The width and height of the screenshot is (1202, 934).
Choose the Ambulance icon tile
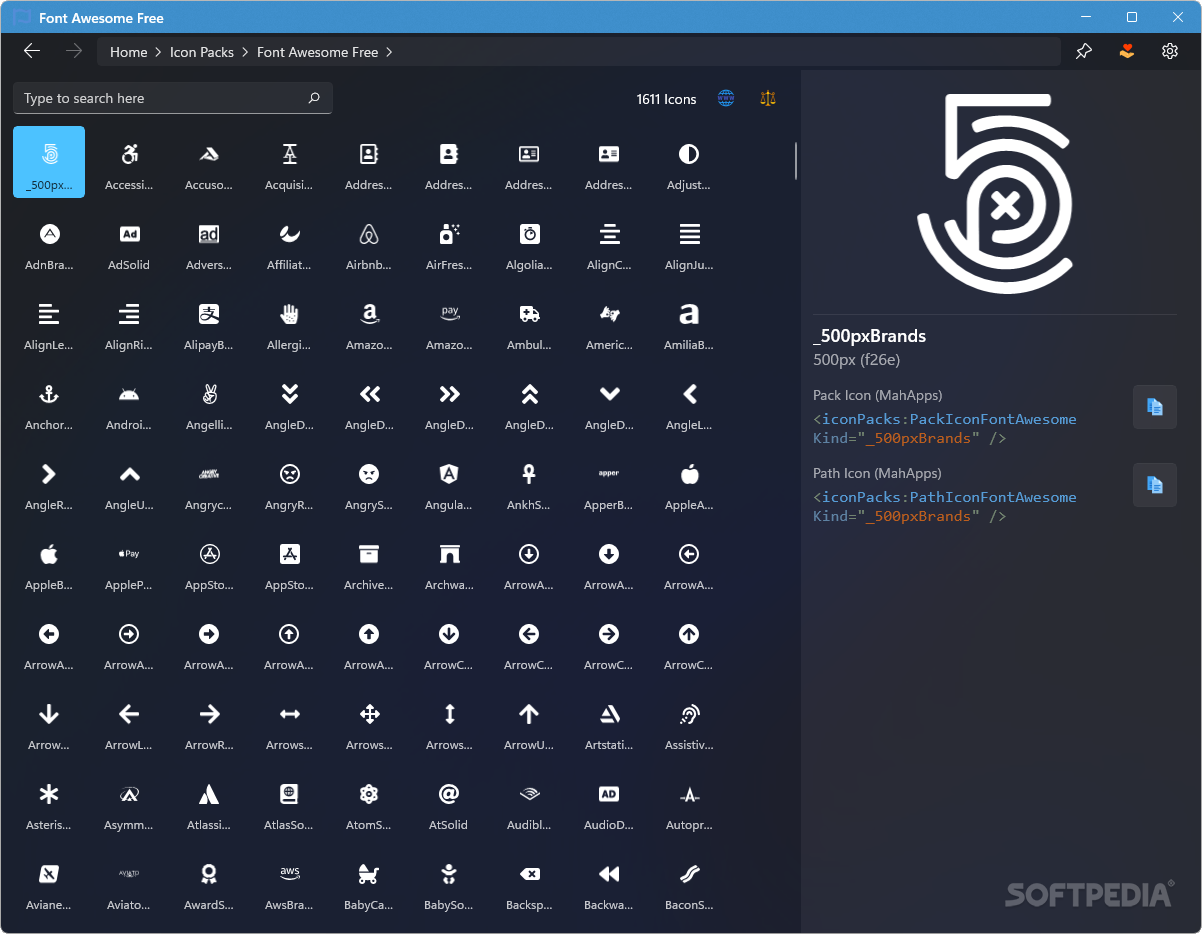click(x=529, y=322)
